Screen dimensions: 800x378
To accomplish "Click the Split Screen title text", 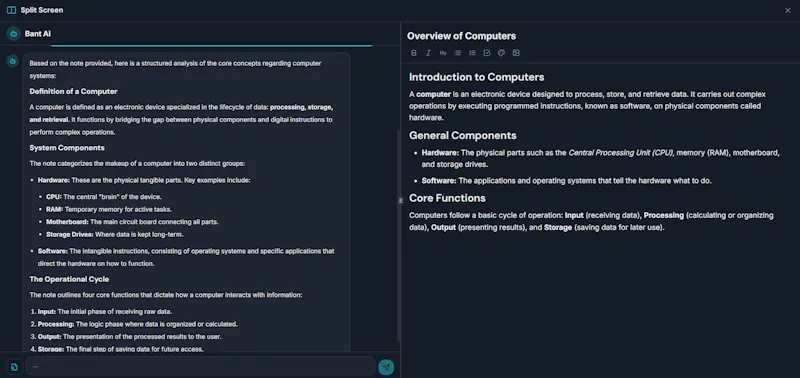I will point(42,10).
